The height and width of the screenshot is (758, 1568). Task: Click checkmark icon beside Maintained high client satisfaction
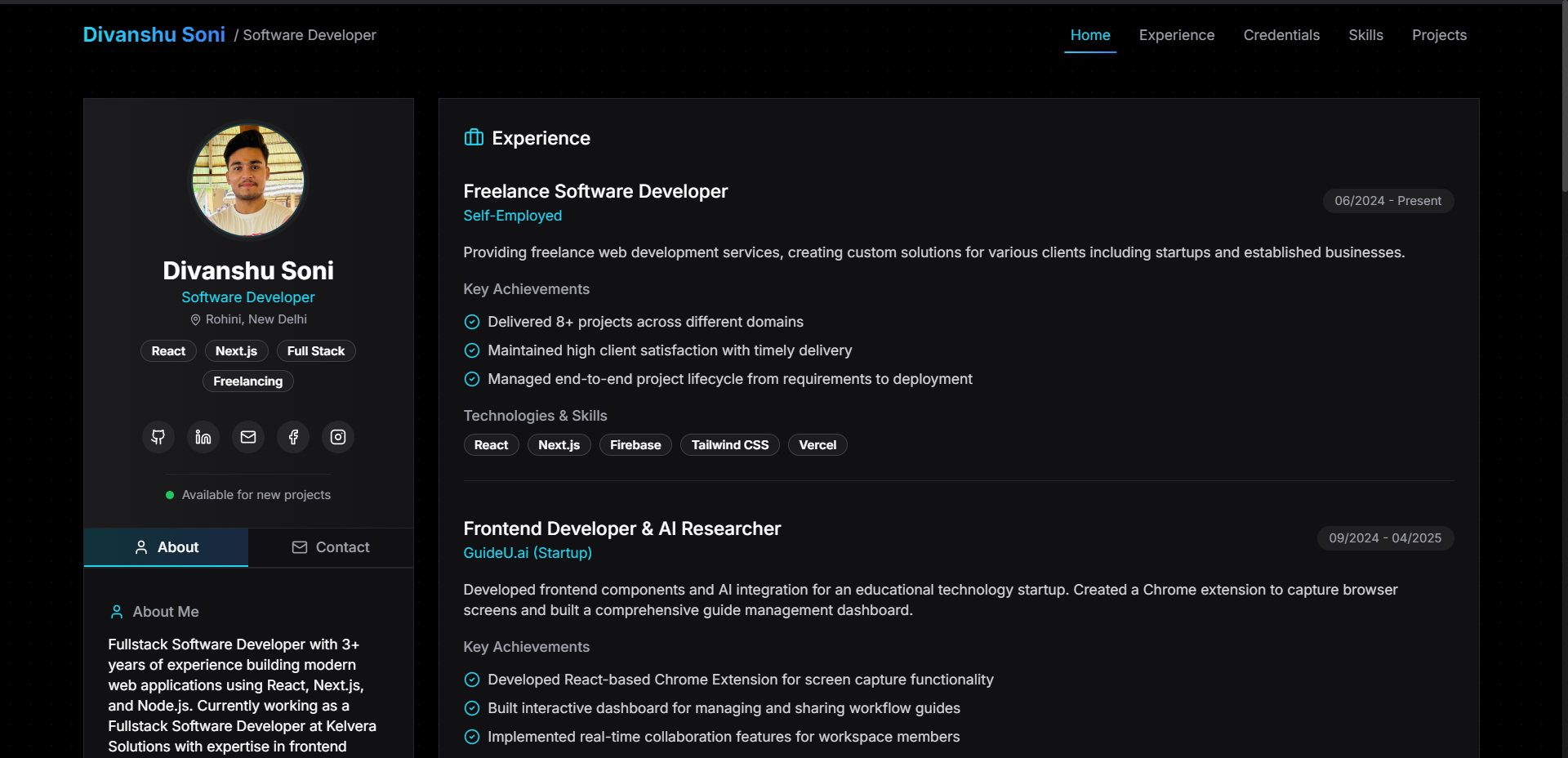click(x=472, y=350)
